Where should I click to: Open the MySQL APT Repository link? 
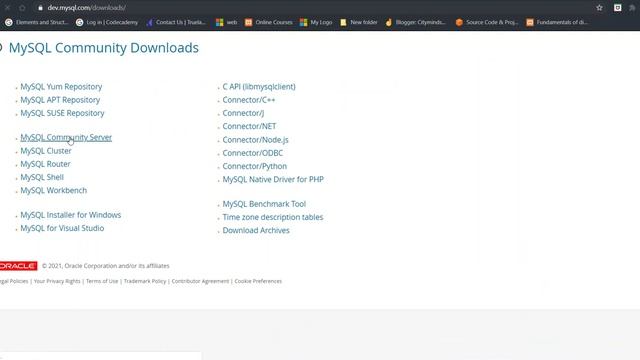tap(60, 100)
